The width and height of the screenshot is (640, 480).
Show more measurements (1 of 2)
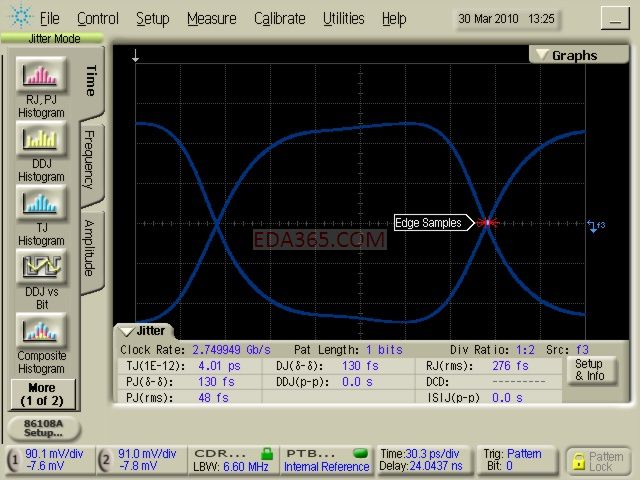41,393
